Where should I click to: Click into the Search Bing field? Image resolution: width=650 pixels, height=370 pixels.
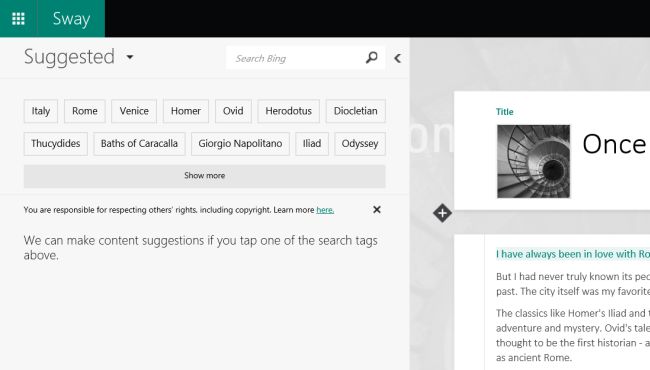(x=295, y=58)
